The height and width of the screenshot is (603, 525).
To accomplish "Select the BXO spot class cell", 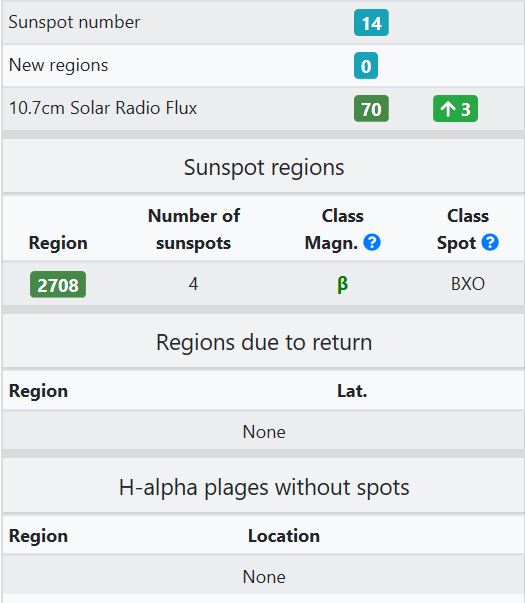I will coord(468,284).
